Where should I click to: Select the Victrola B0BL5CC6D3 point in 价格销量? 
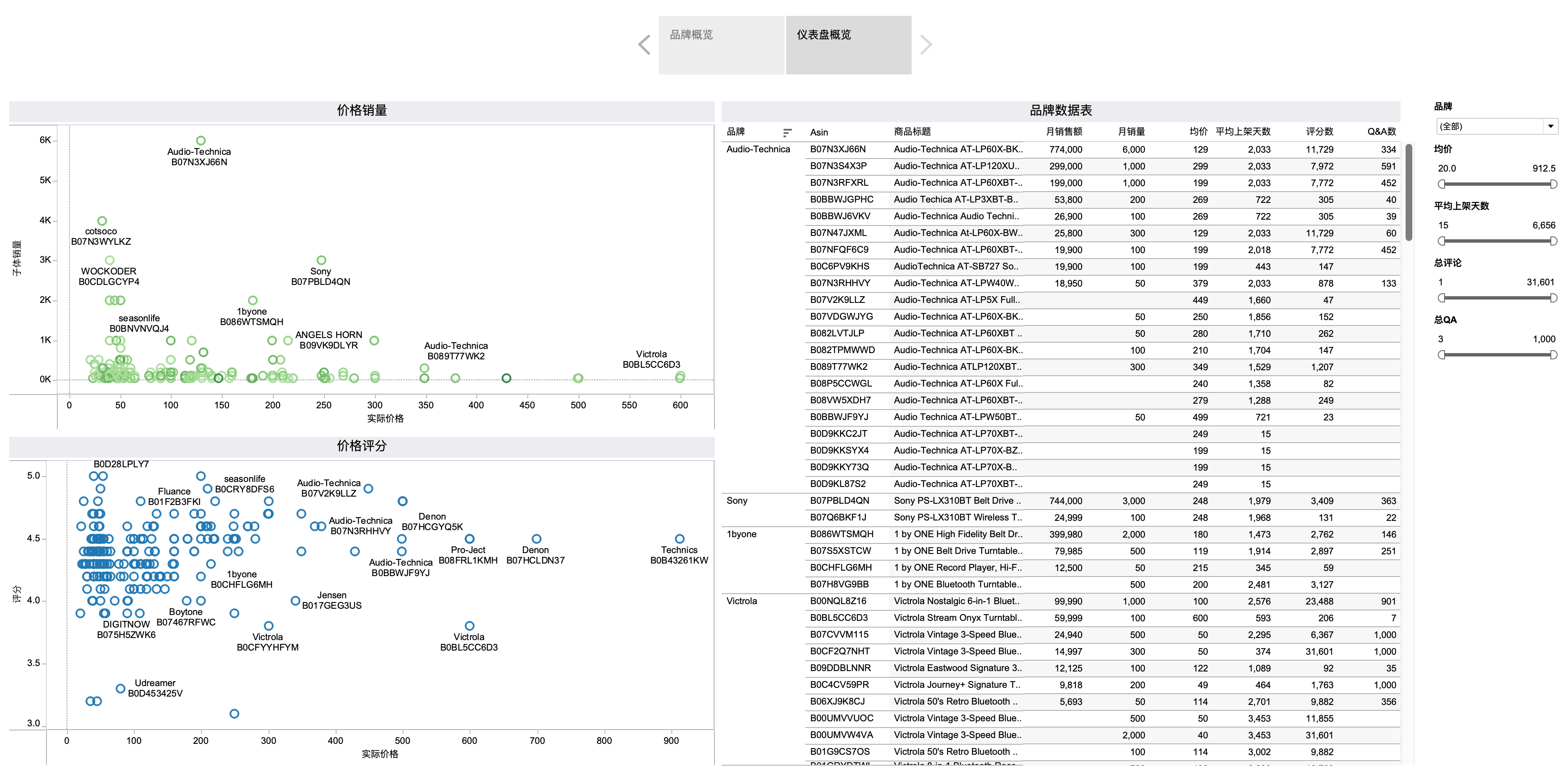680,377
